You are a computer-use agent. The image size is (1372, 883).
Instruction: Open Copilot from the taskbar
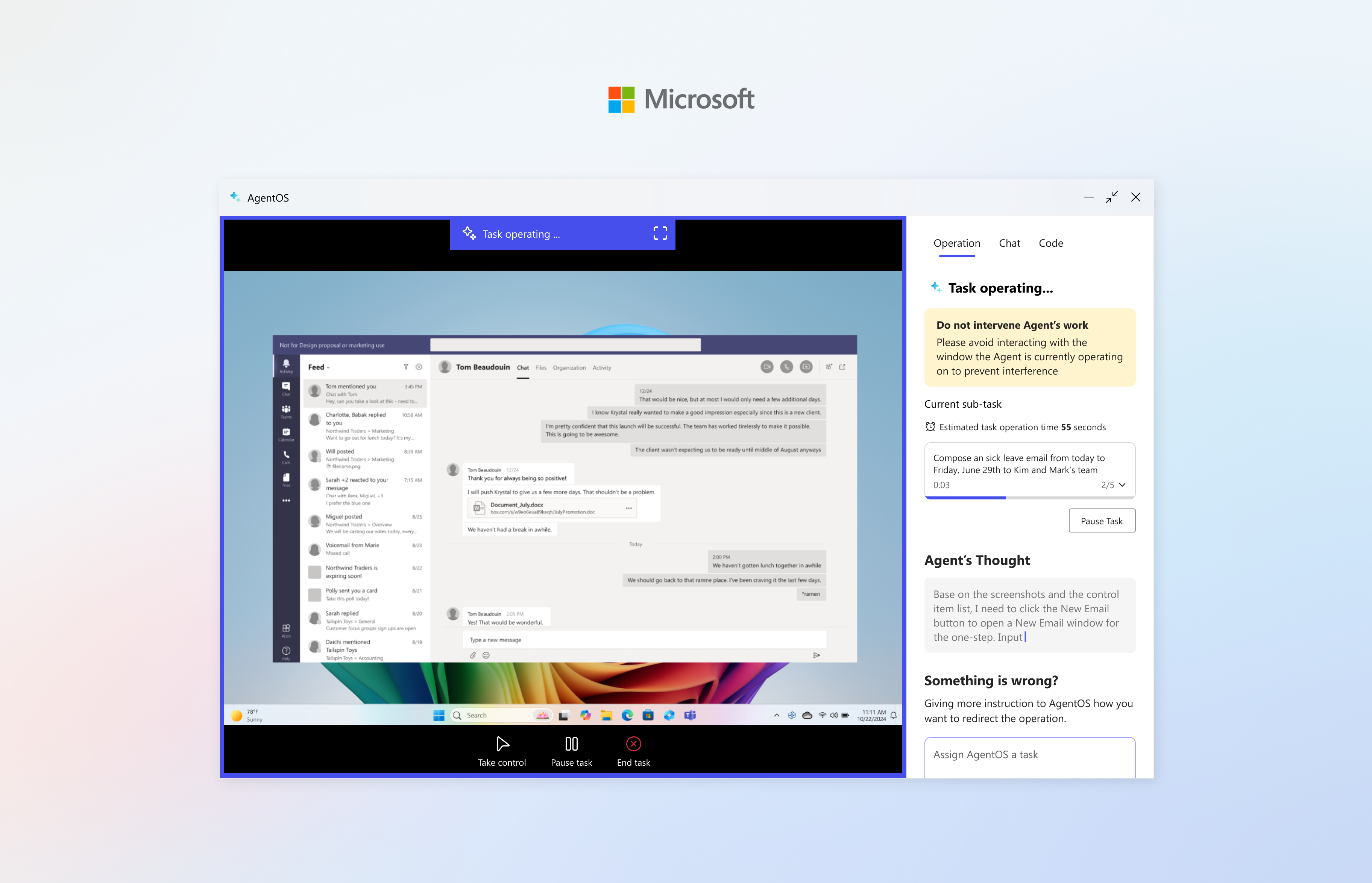[x=585, y=715]
